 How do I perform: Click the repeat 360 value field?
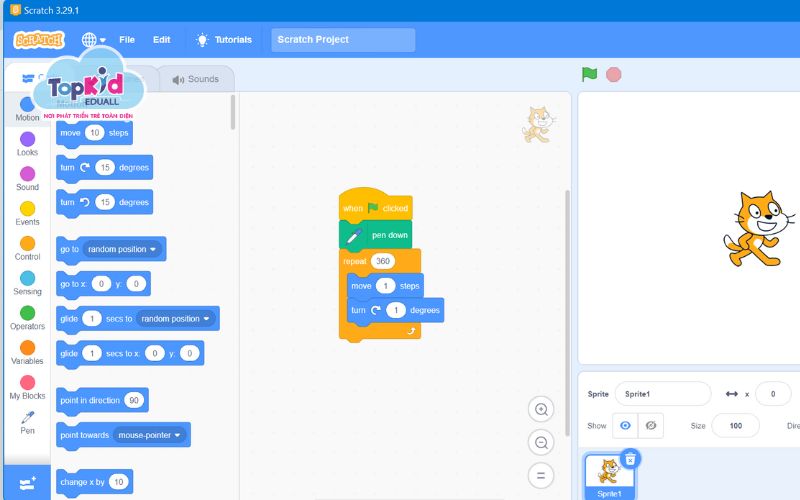click(383, 261)
